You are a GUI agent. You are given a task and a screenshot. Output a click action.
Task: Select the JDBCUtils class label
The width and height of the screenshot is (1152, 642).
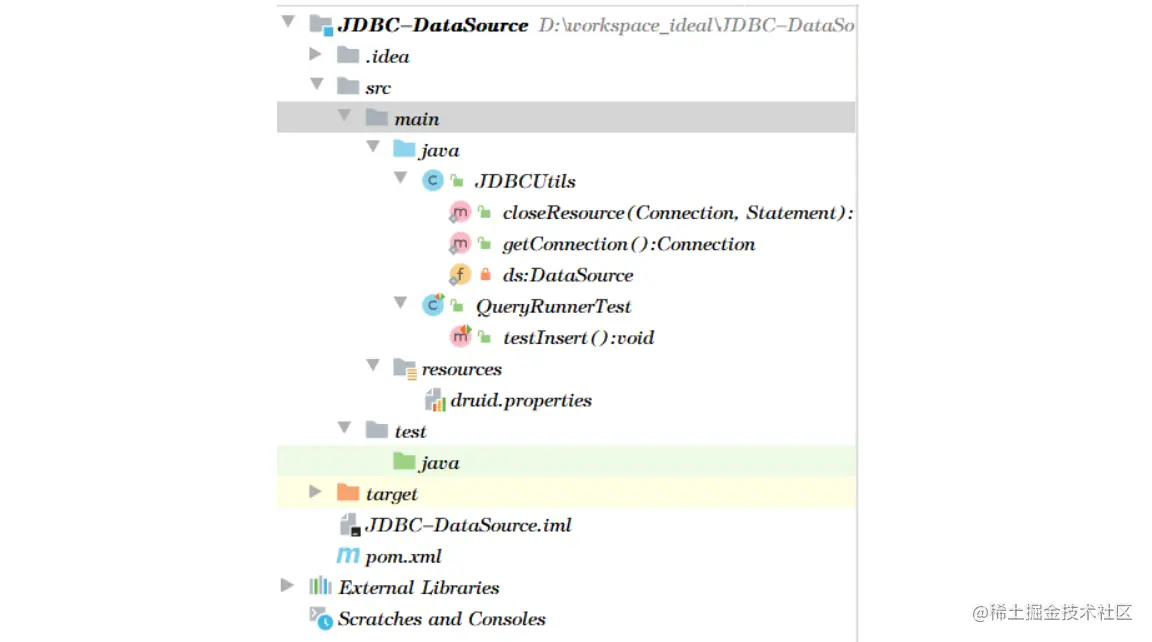[525, 181]
